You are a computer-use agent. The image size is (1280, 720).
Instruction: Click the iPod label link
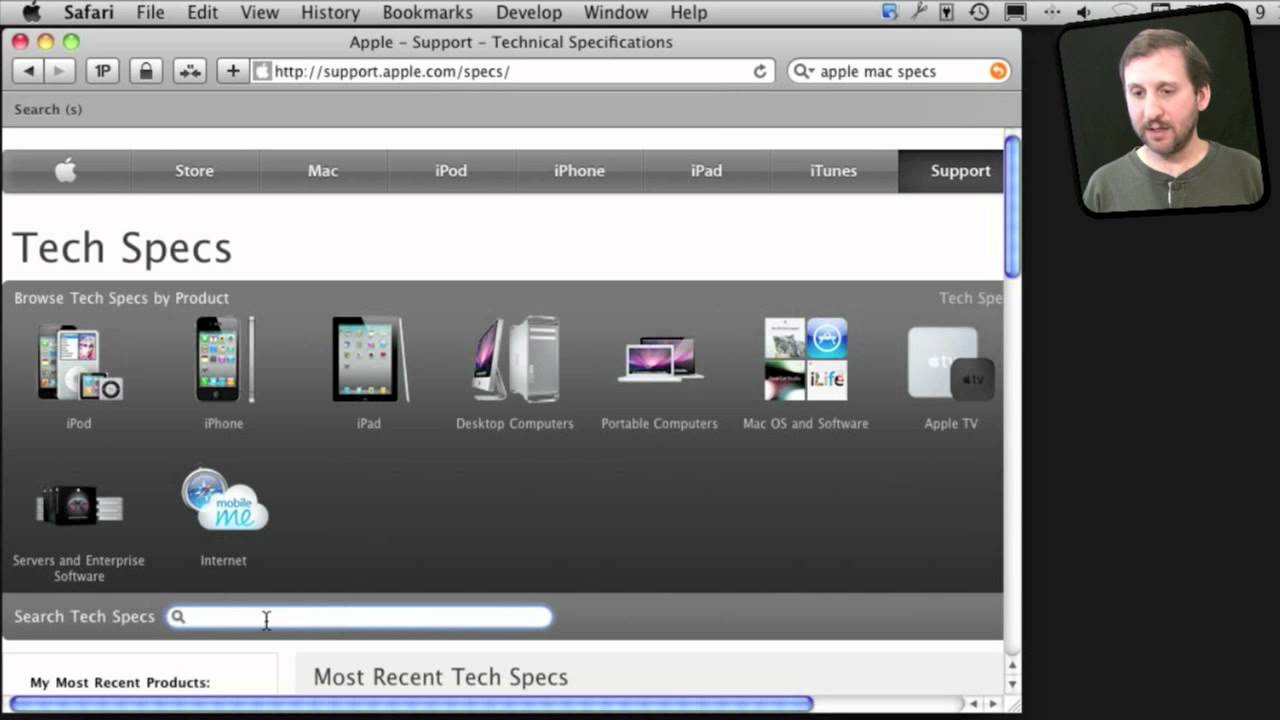point(79,424)
